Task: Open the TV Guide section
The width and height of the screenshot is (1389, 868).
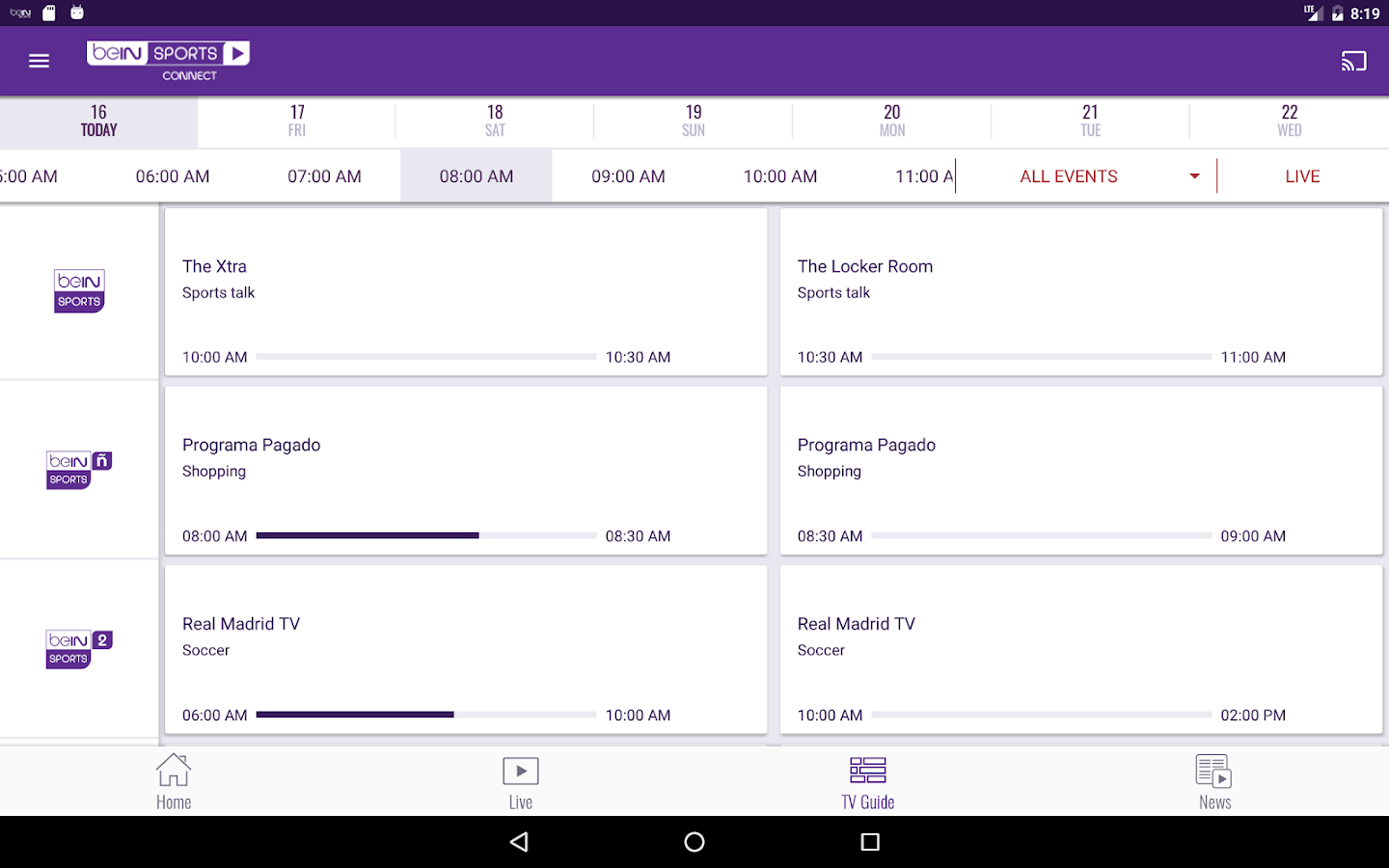Action: 868,782
